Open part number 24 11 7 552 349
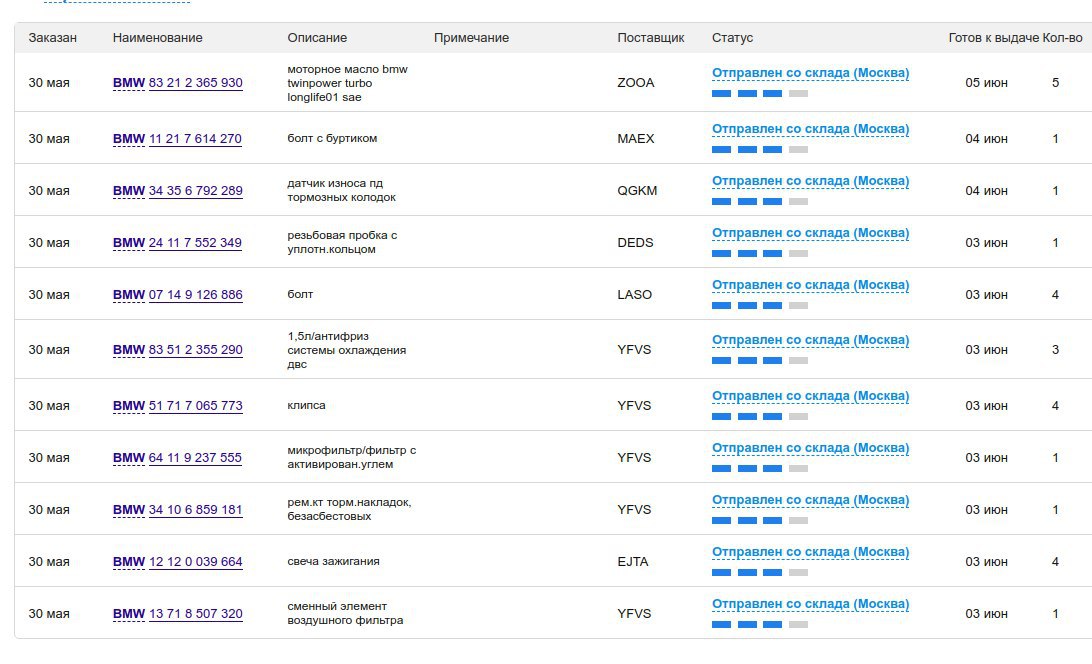 [196, 242]
